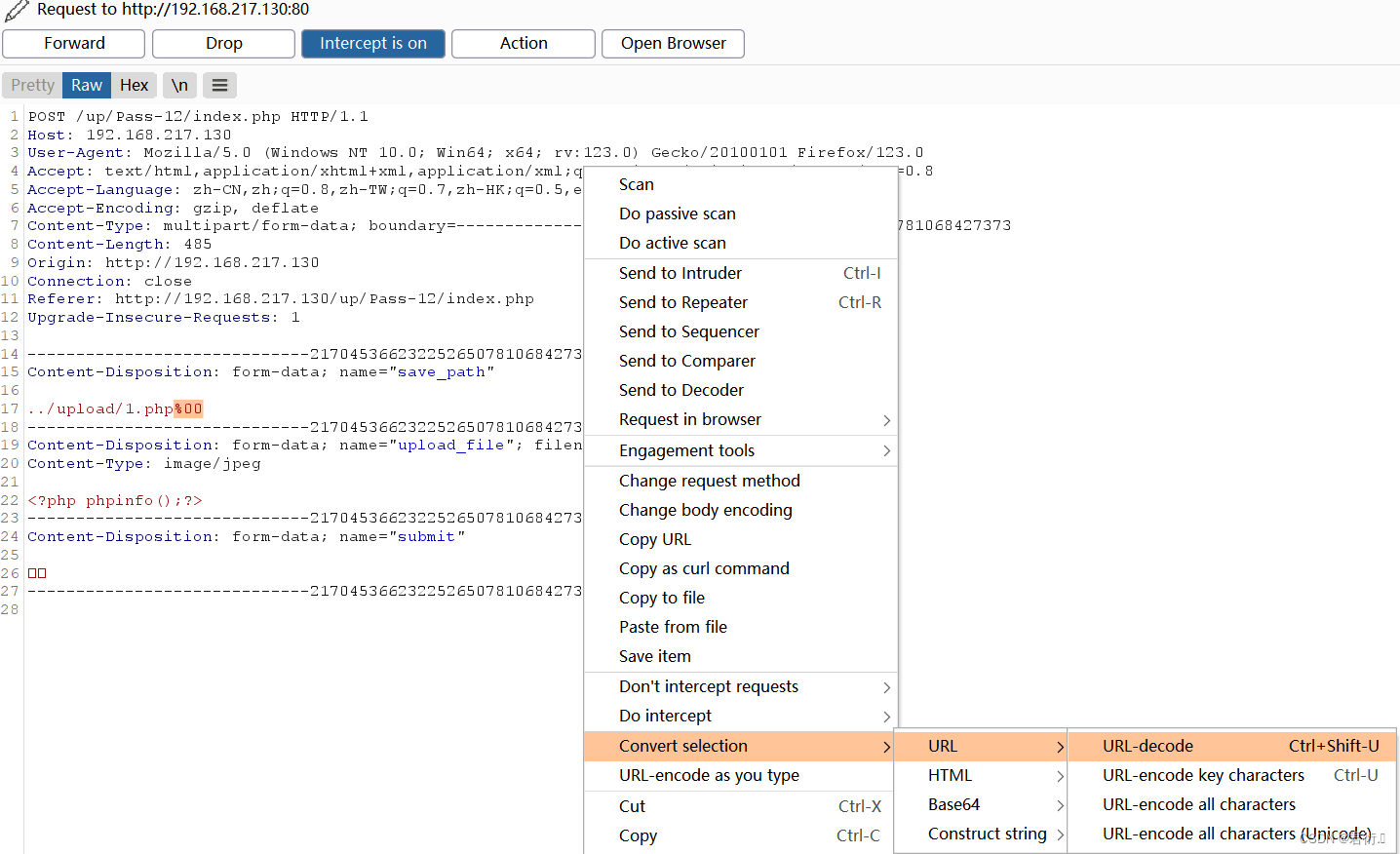Choose Do passive scan
Screen dimensions: 1400x854
[x=740, y=213]
